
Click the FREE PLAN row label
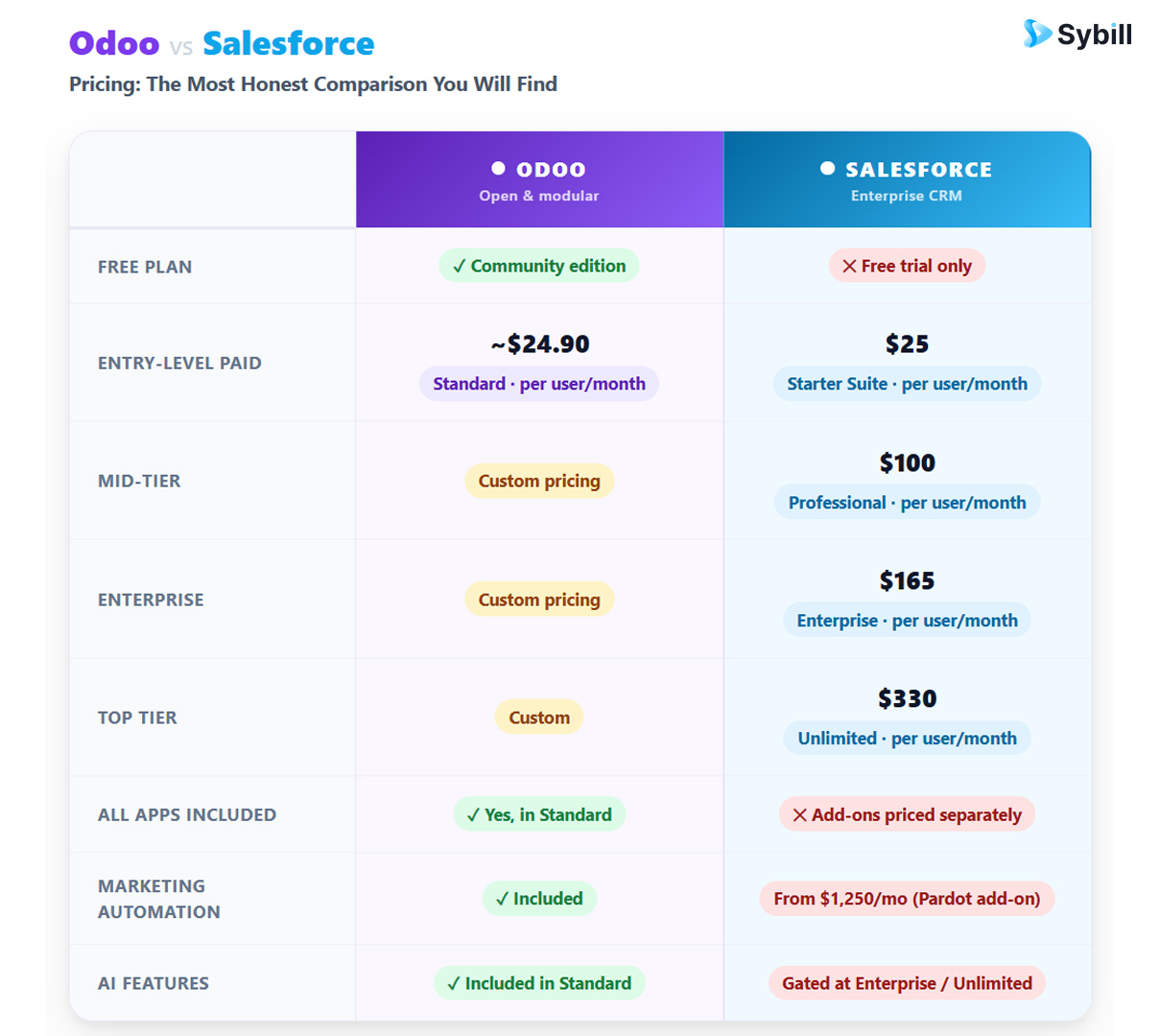[145, 267]
